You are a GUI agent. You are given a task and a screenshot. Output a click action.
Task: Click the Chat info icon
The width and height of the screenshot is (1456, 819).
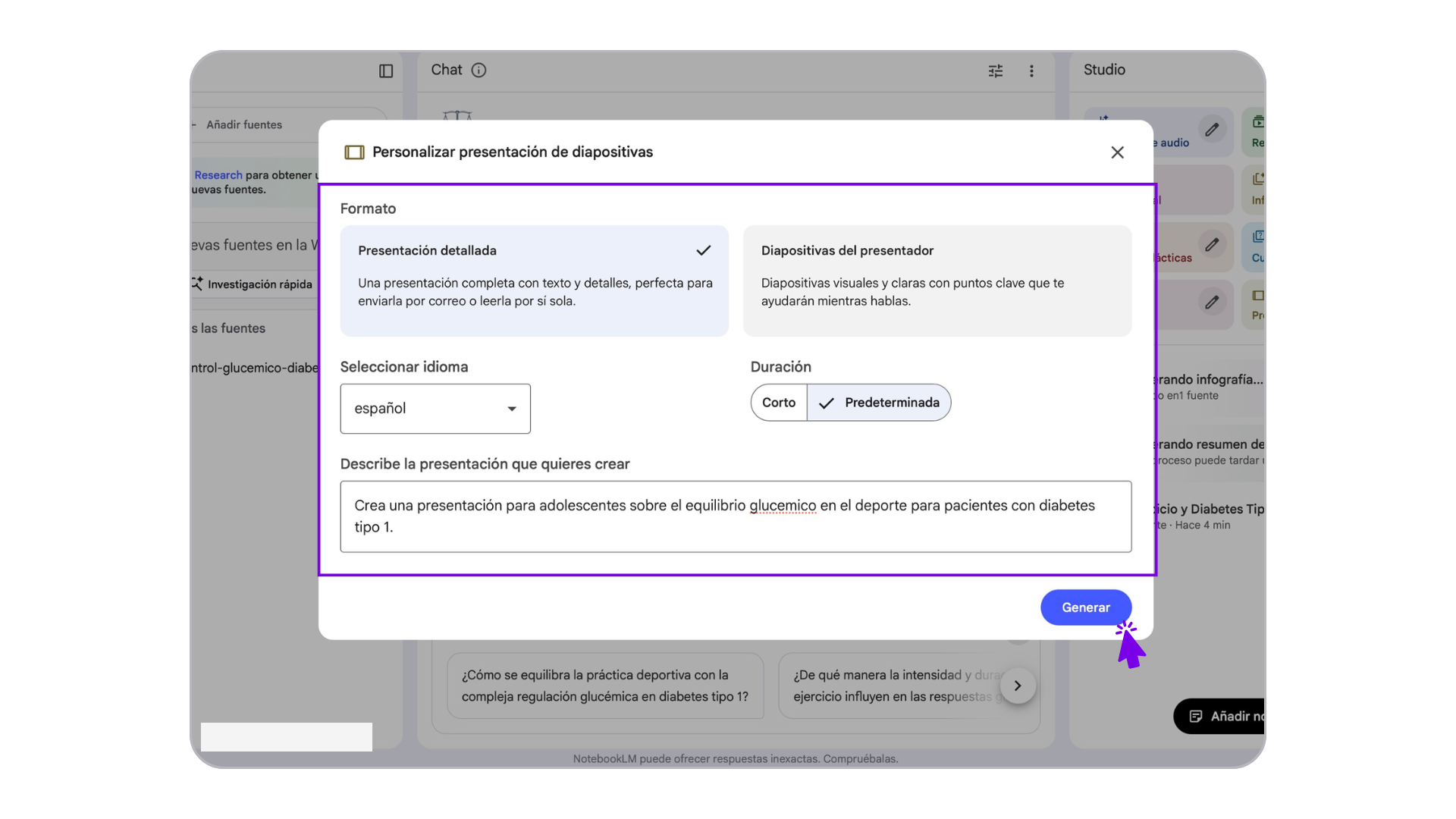coord(479,70)
